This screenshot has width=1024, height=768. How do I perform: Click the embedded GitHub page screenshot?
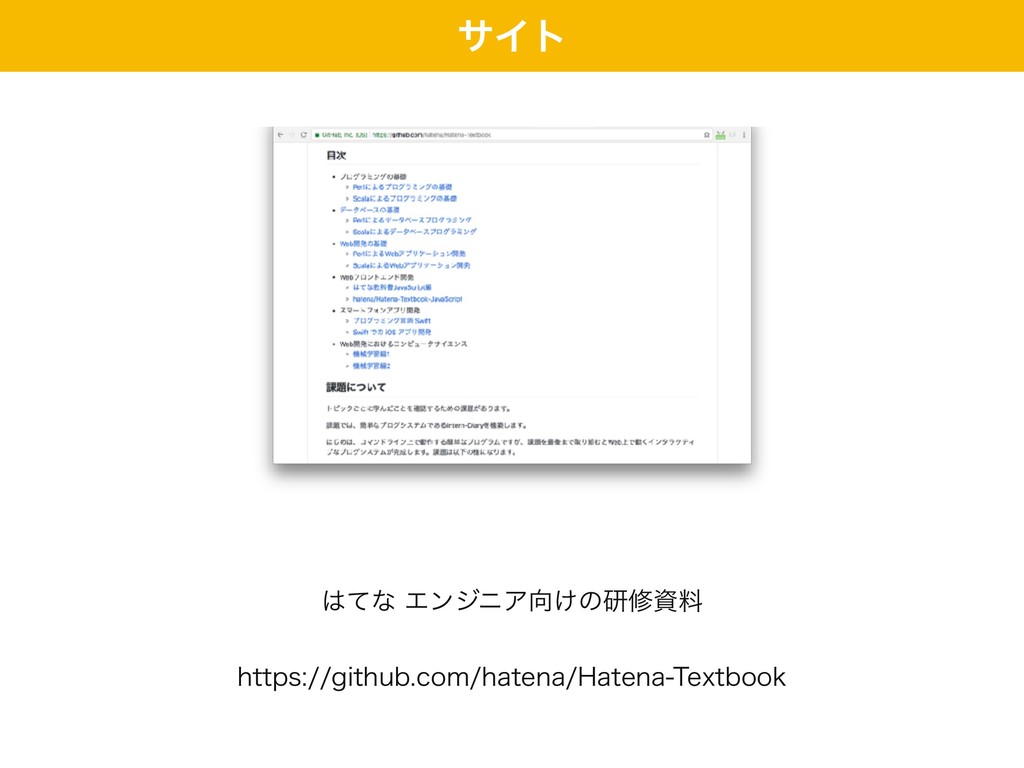[512, 295]
